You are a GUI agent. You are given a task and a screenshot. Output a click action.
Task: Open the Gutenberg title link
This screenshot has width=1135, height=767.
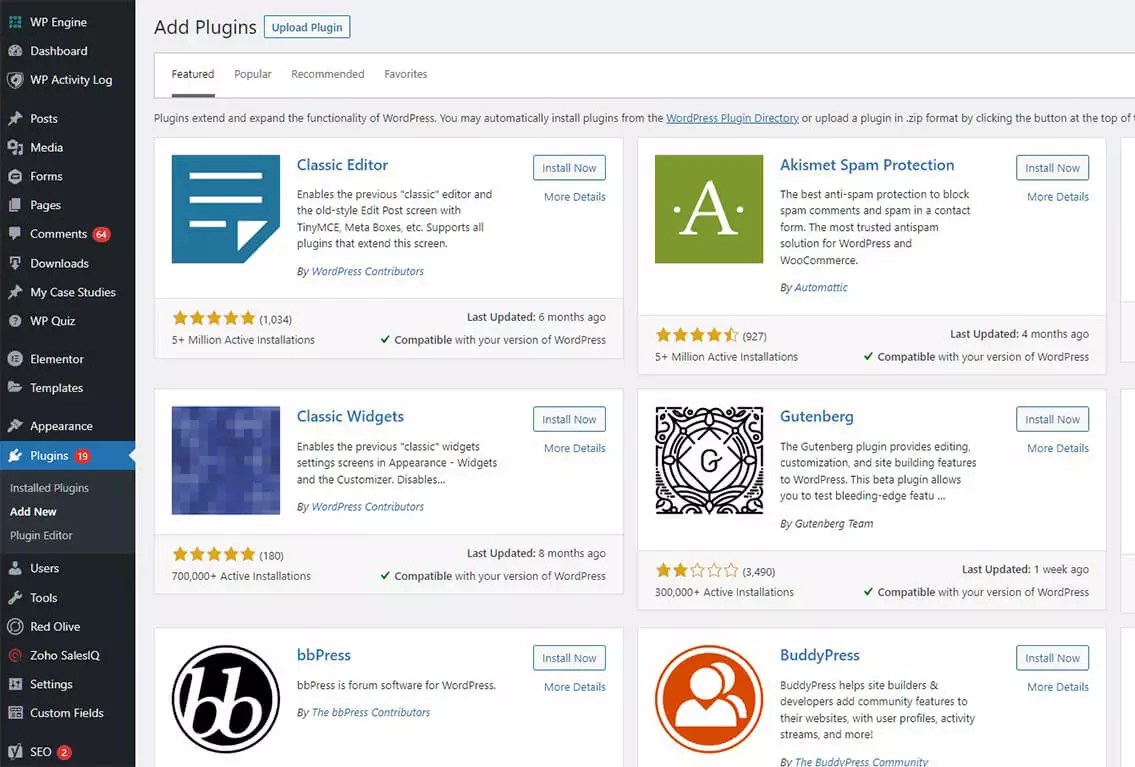click(817, 417)
